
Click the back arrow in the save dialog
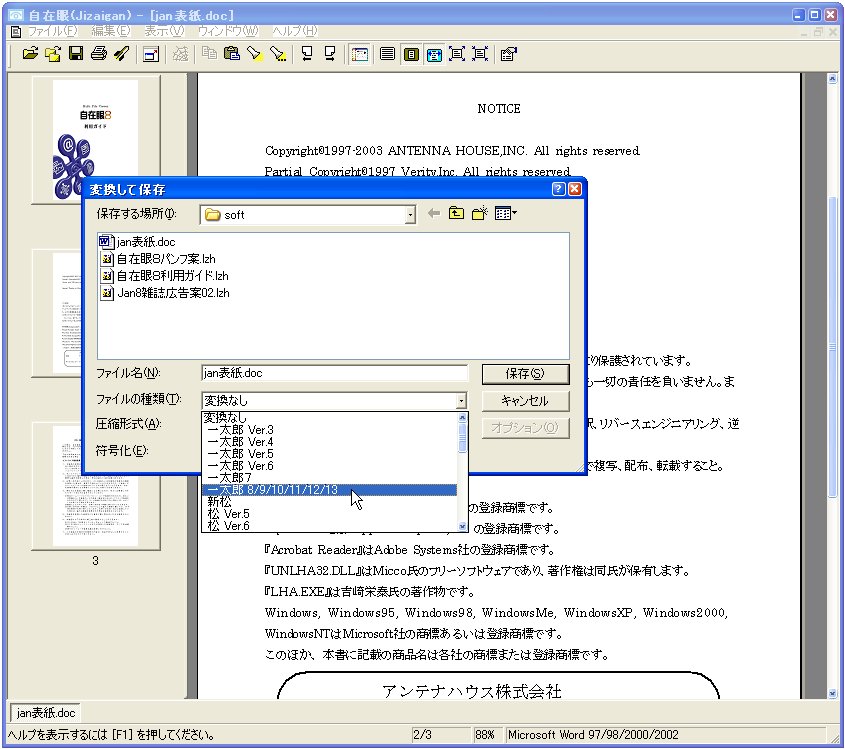[434, 213]
